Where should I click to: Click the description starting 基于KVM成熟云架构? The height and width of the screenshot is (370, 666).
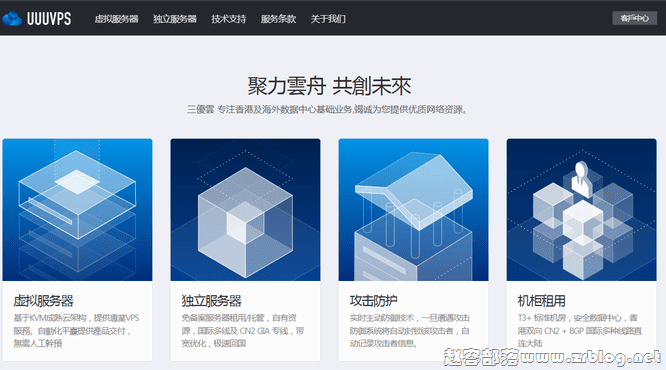tap(76, 330)
